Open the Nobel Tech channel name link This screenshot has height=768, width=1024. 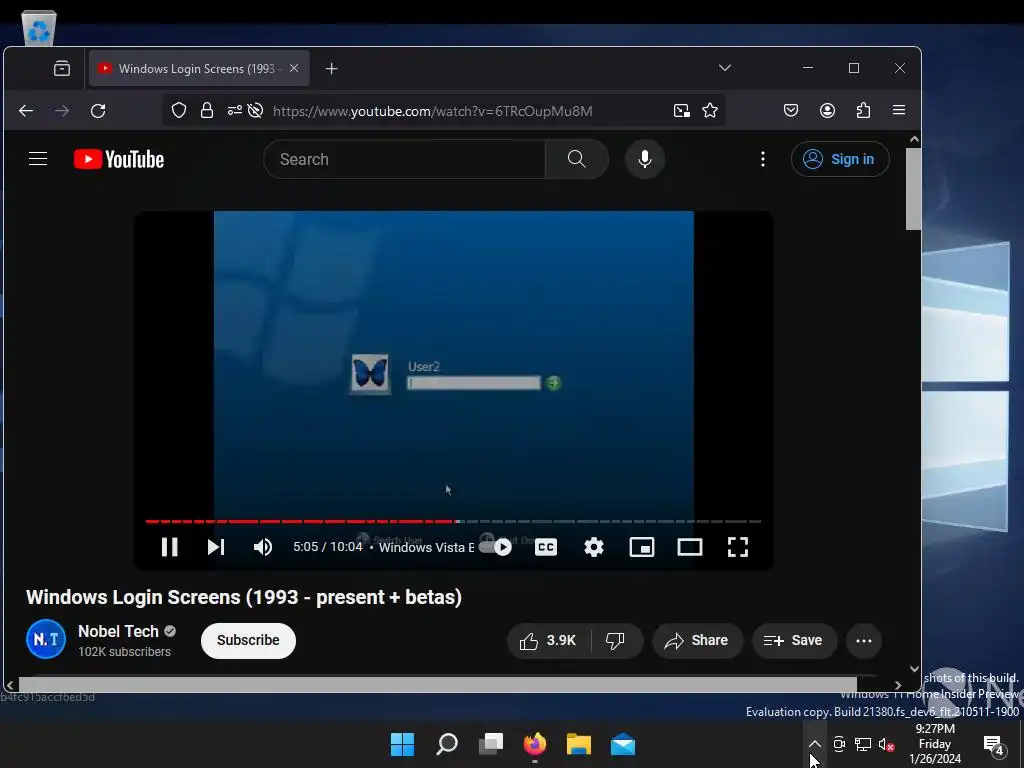click(x=118, y=632)
